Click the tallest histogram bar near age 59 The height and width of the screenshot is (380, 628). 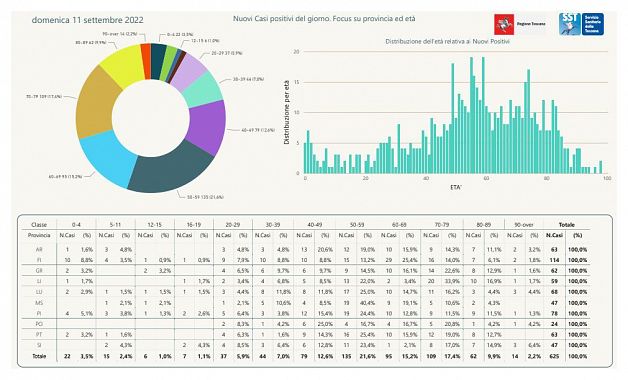click(x=483, y=115)
